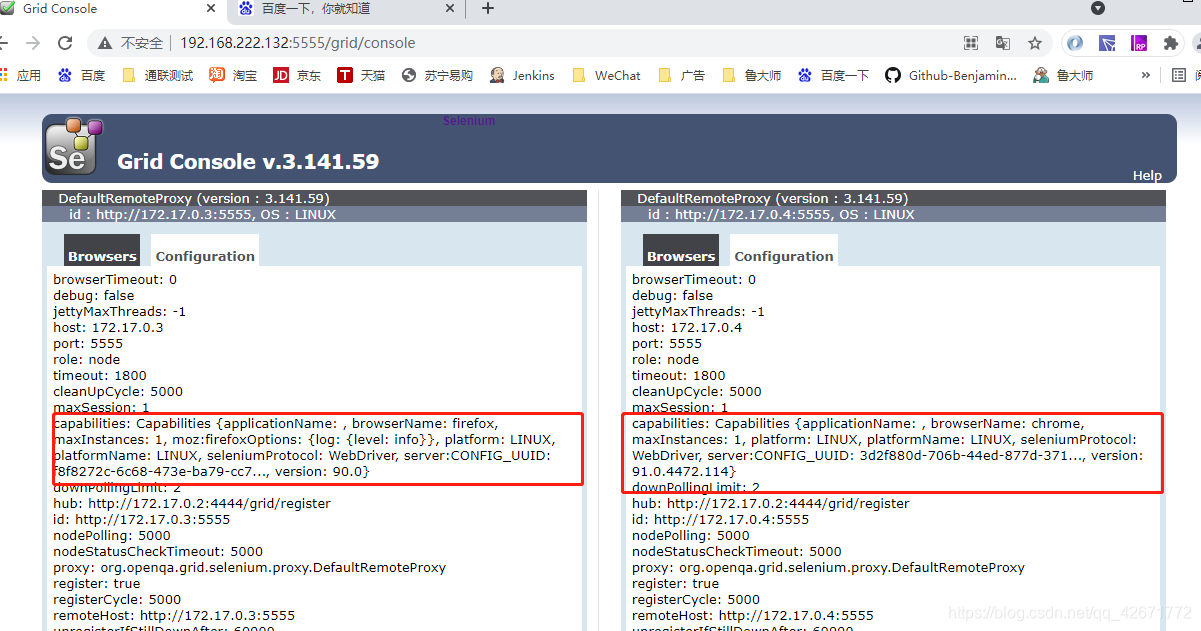Click the Google Translate page icon
The image size is (1201, 631).
click(1002, 43)
